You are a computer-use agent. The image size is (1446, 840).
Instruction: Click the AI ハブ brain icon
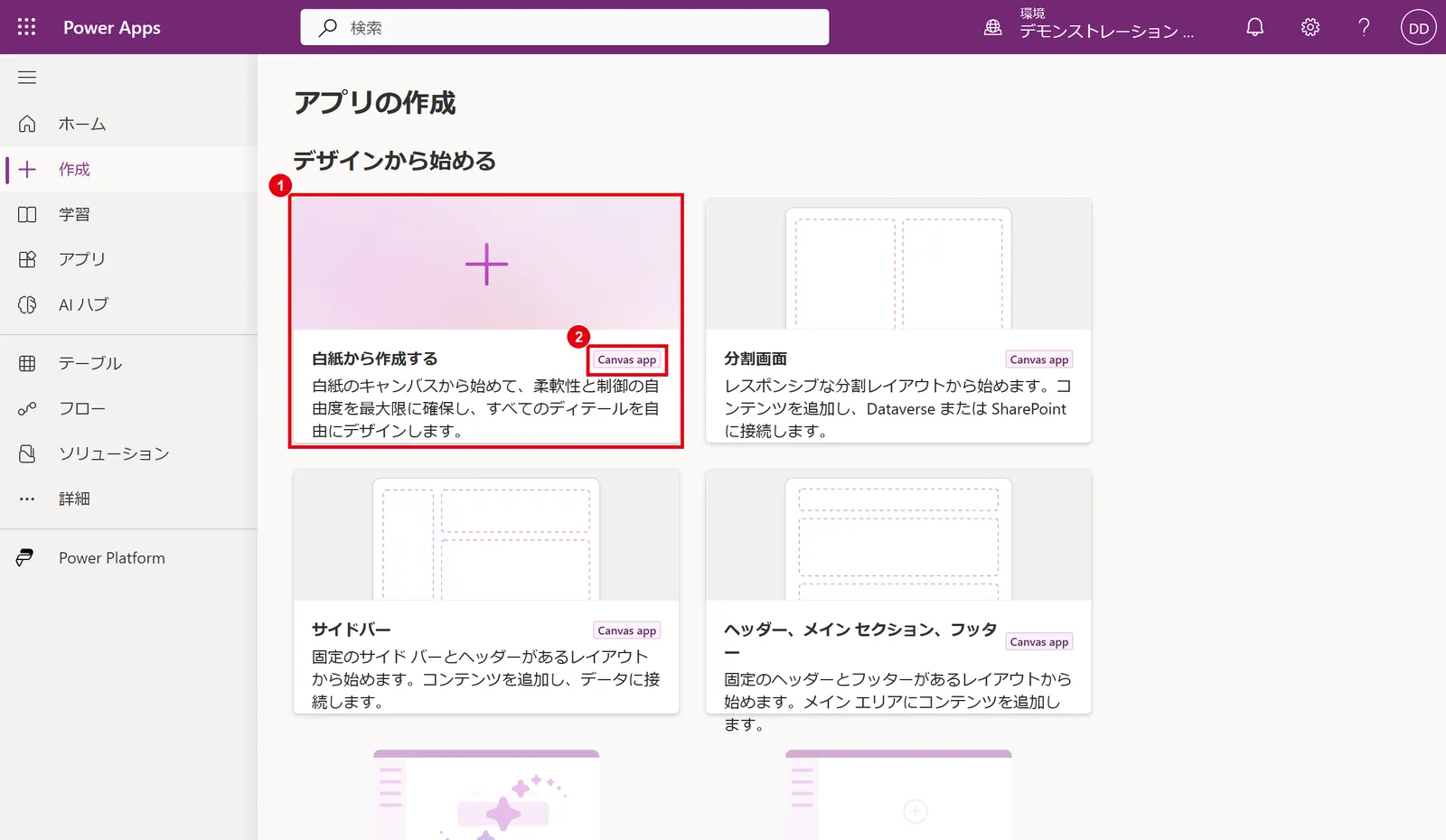point(27,304)
